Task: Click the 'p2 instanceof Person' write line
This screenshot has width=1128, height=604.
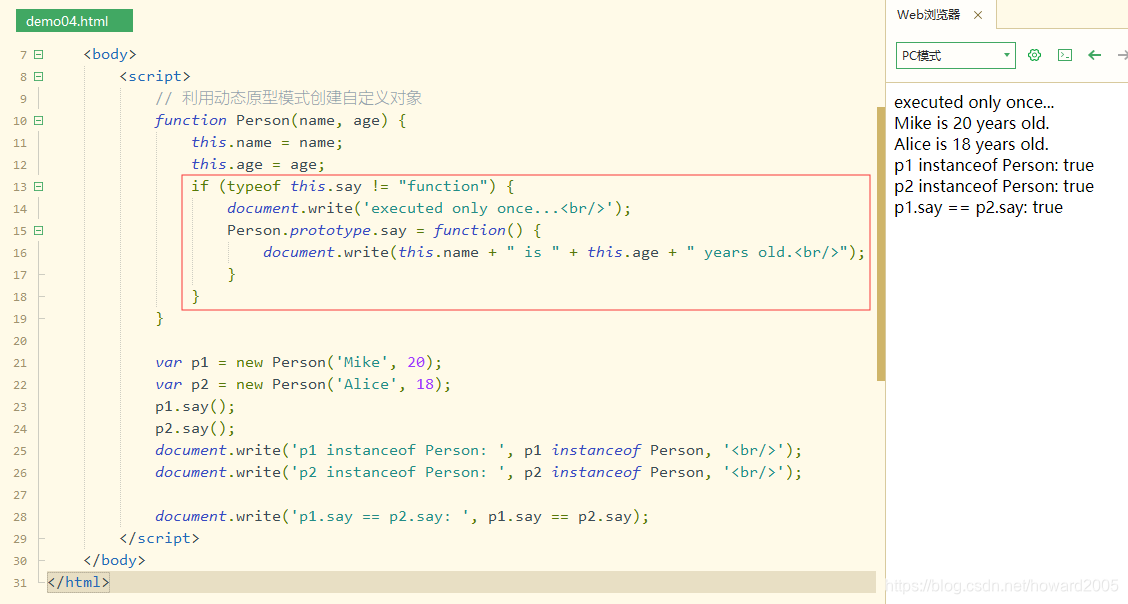Action: pyautogui.click(x=478, y=472)
